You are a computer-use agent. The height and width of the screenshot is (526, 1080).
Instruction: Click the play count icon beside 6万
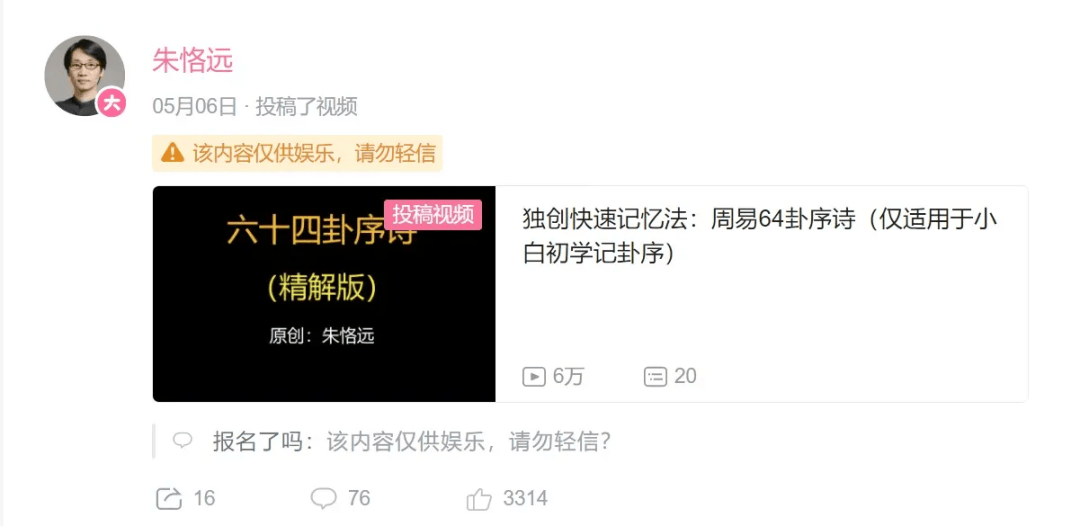[x=534, y=377]
